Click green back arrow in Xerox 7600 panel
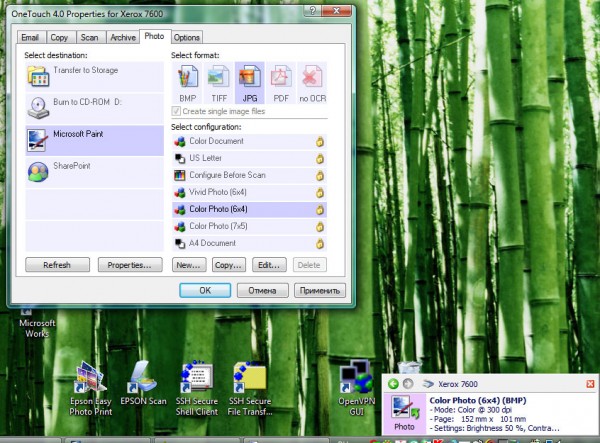This screenshot has height=443, width=600. pyautogui.click(x=393, y=384)
